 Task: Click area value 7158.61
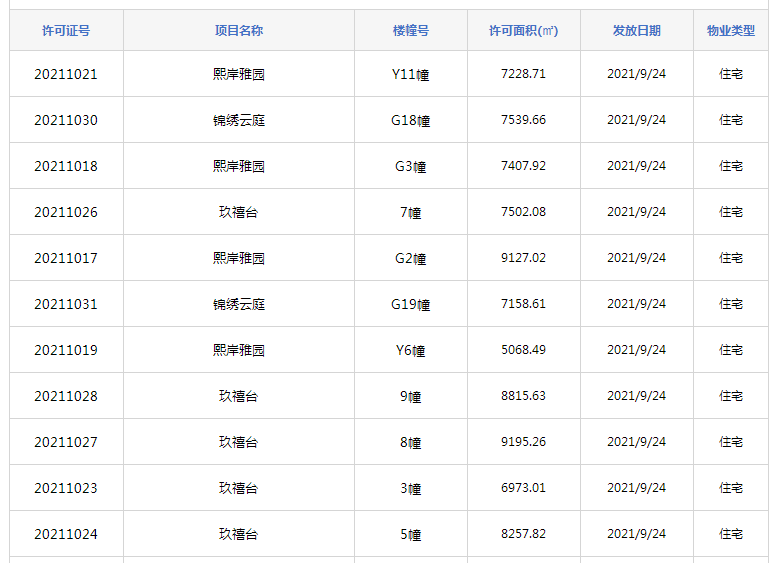click(x=523, y=303)
